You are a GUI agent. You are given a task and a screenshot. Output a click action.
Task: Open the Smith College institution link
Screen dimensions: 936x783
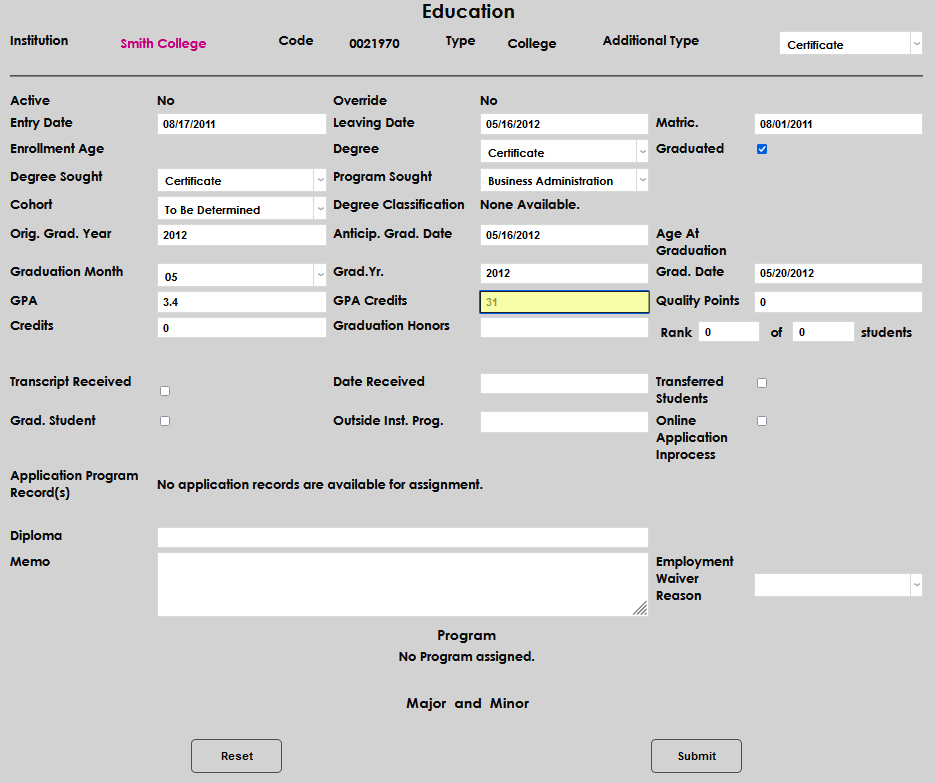163,44
